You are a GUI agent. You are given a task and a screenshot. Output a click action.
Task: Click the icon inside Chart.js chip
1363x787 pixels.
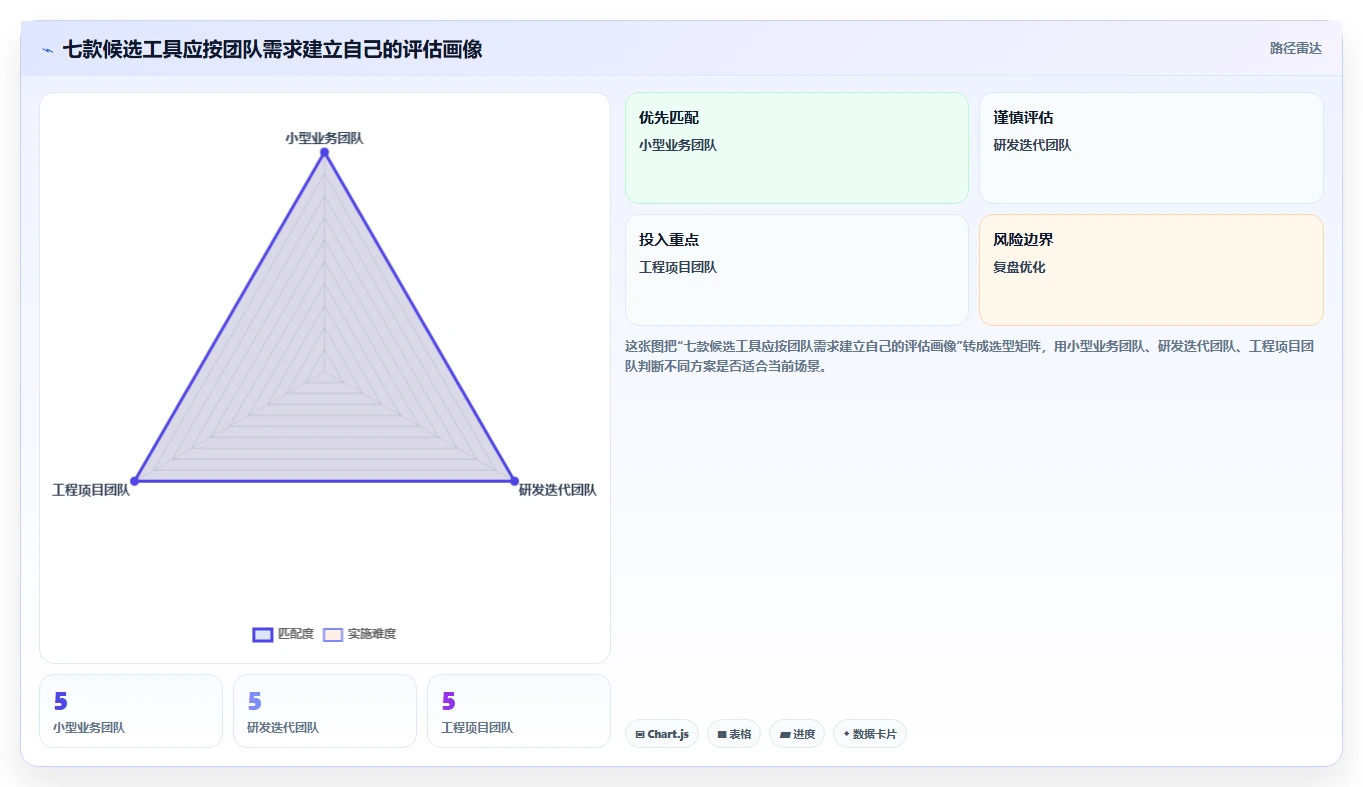coord(640,734)
